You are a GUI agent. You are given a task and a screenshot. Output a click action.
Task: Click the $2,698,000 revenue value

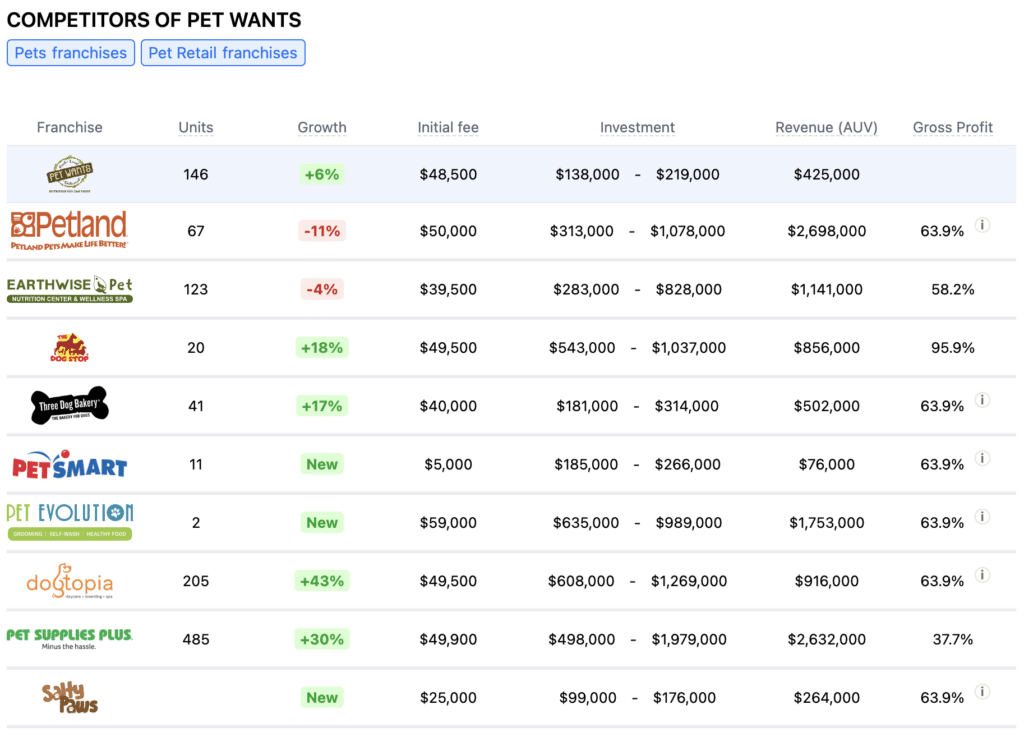826,231
